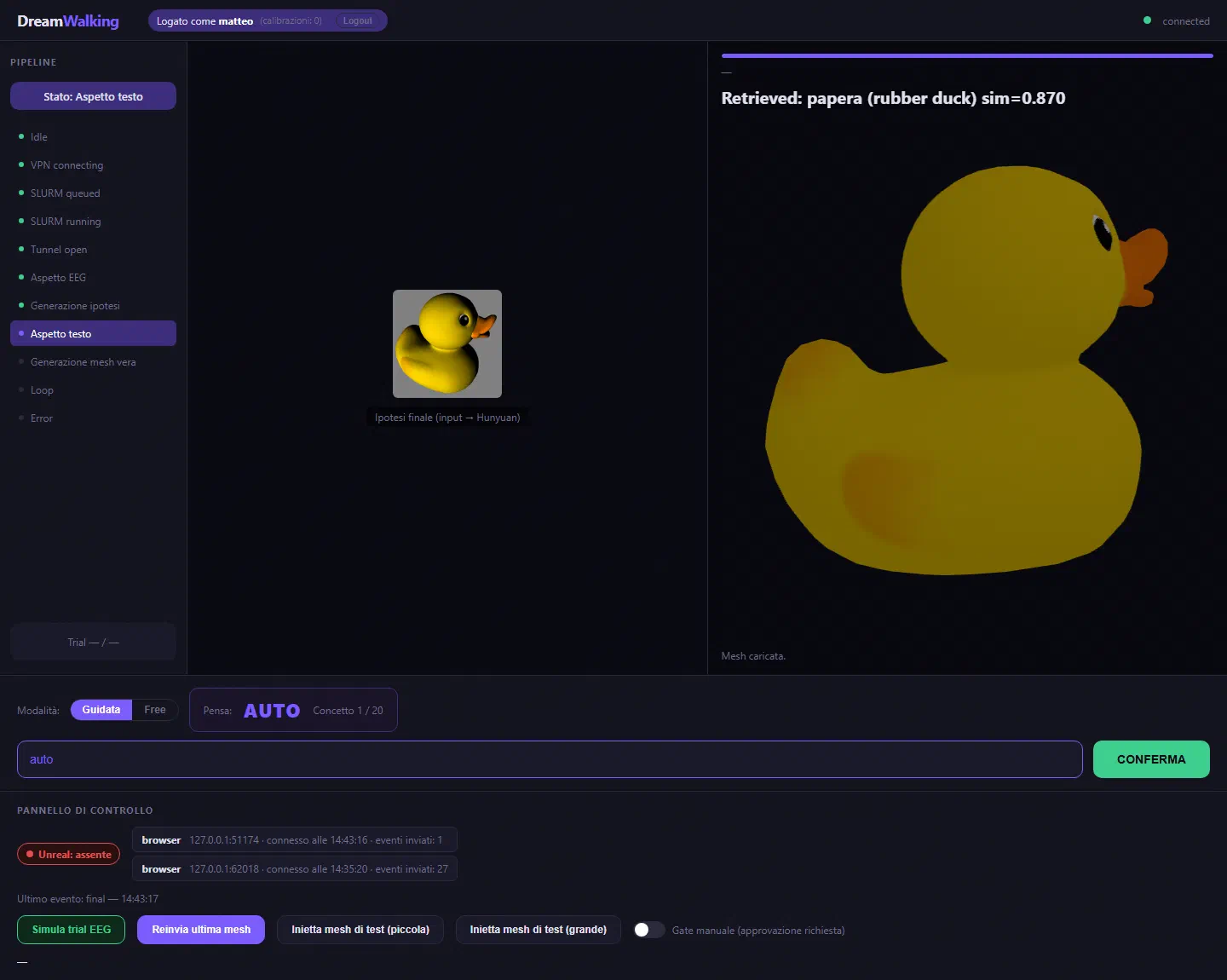Switch to Free mode
Viewport: 1227px width, 980px height.
[x=155, y=709]
